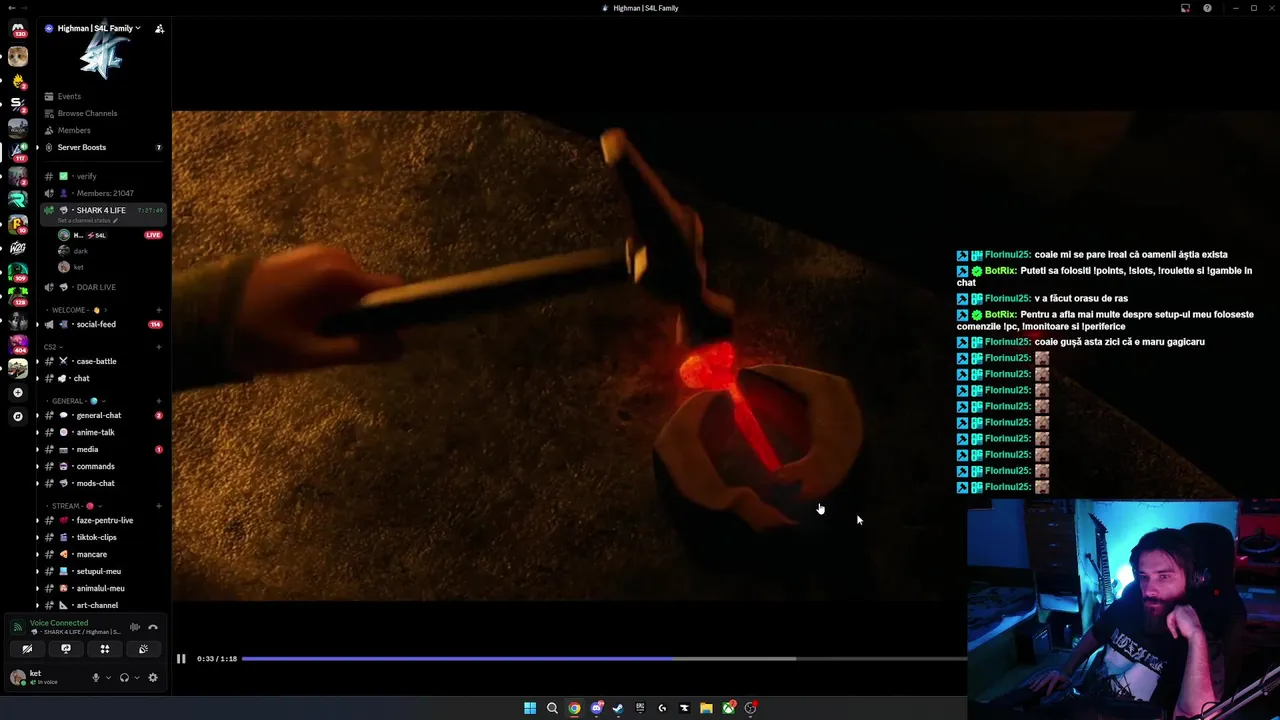The width and height of the screenshot is (1280, 720).
Task: Click the Add a Server plus icon
Action: click(18, 393)
